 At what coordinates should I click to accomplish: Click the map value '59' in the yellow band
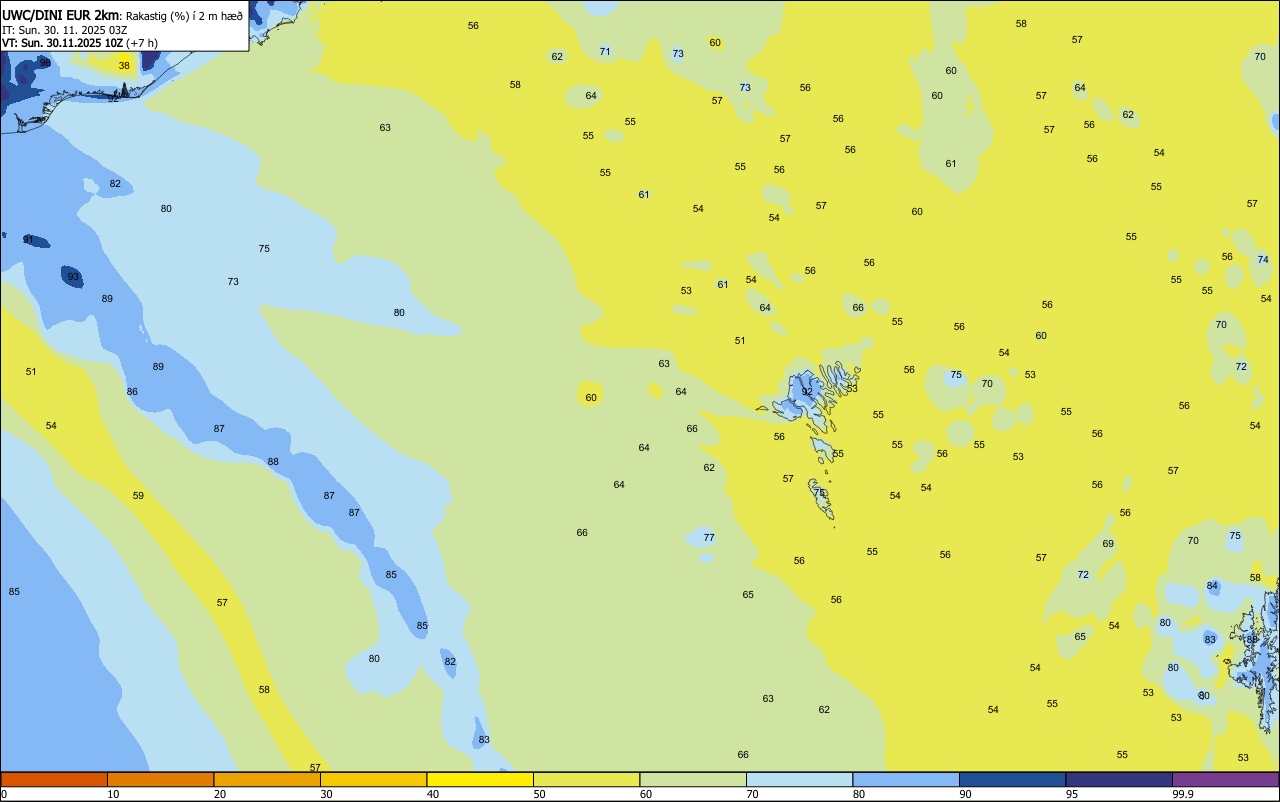138,496
